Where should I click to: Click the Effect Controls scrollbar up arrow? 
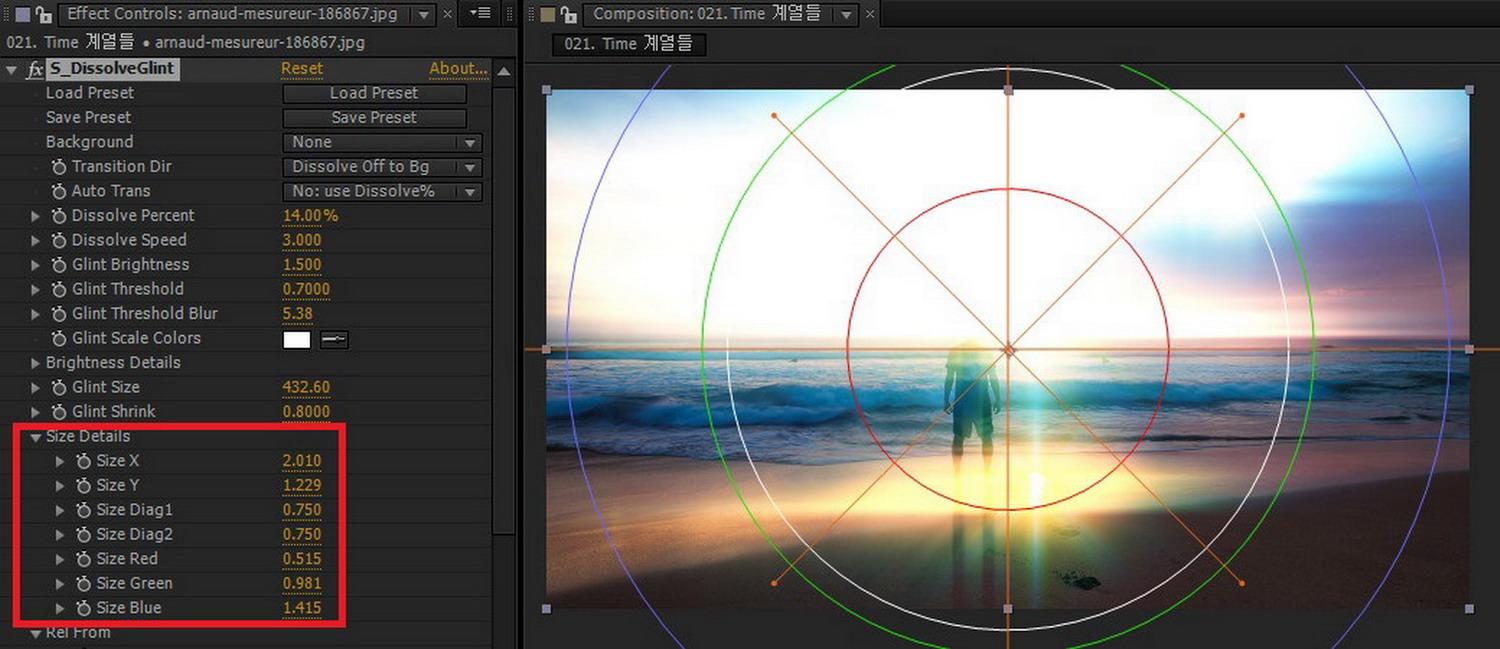504,72
